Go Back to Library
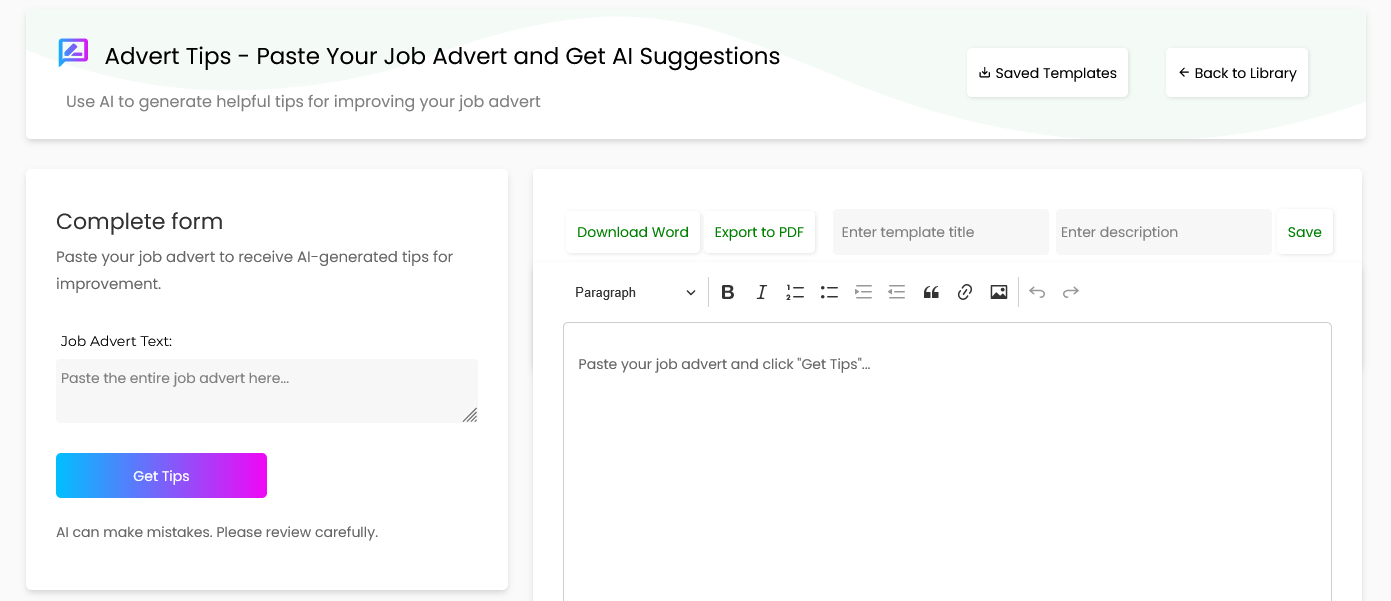 coord(1237,73)
